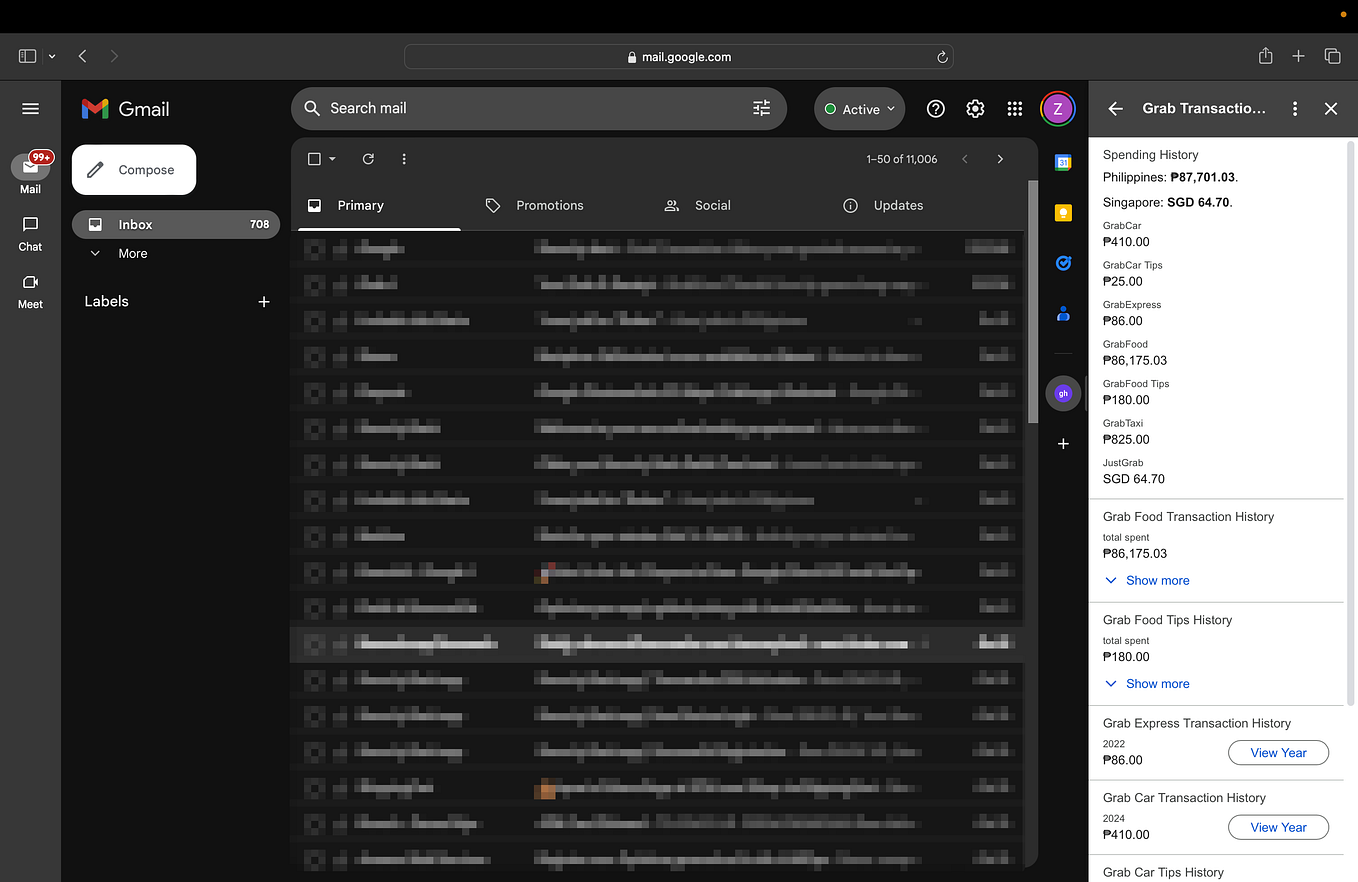Open Grab Transaction panel options menu
Screen dimensions: 1358x882
point(1295,109)
